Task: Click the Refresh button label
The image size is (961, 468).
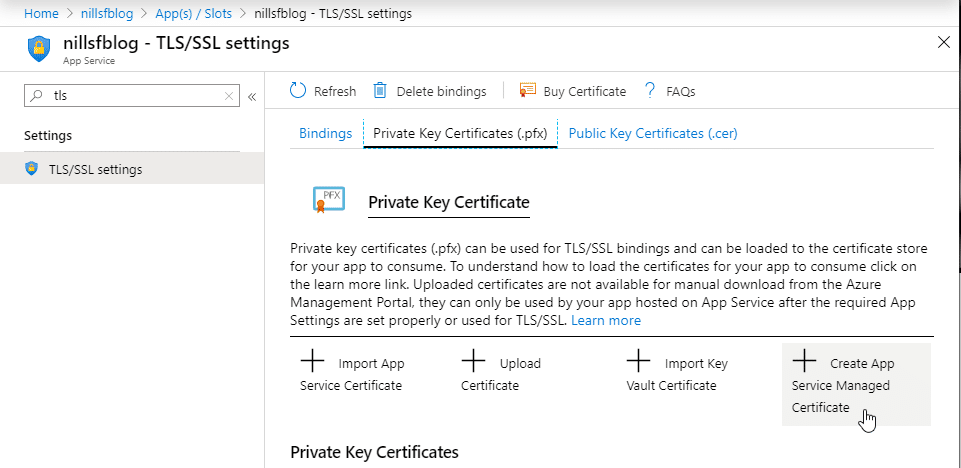Action: (335, 91)
